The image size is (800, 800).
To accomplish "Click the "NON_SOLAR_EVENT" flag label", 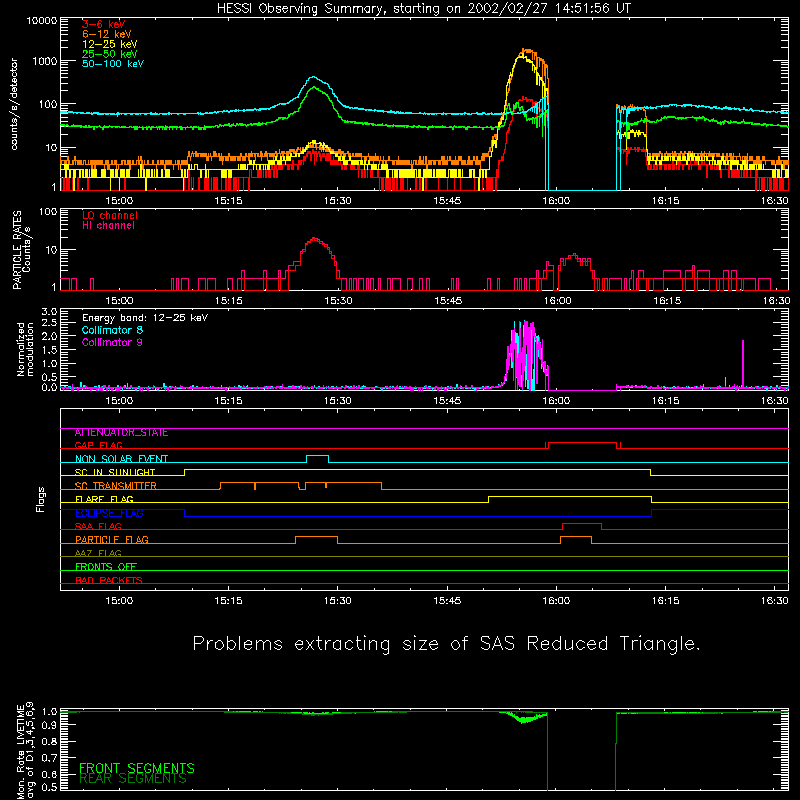I will pyautogui.click(x=121, y=459).
